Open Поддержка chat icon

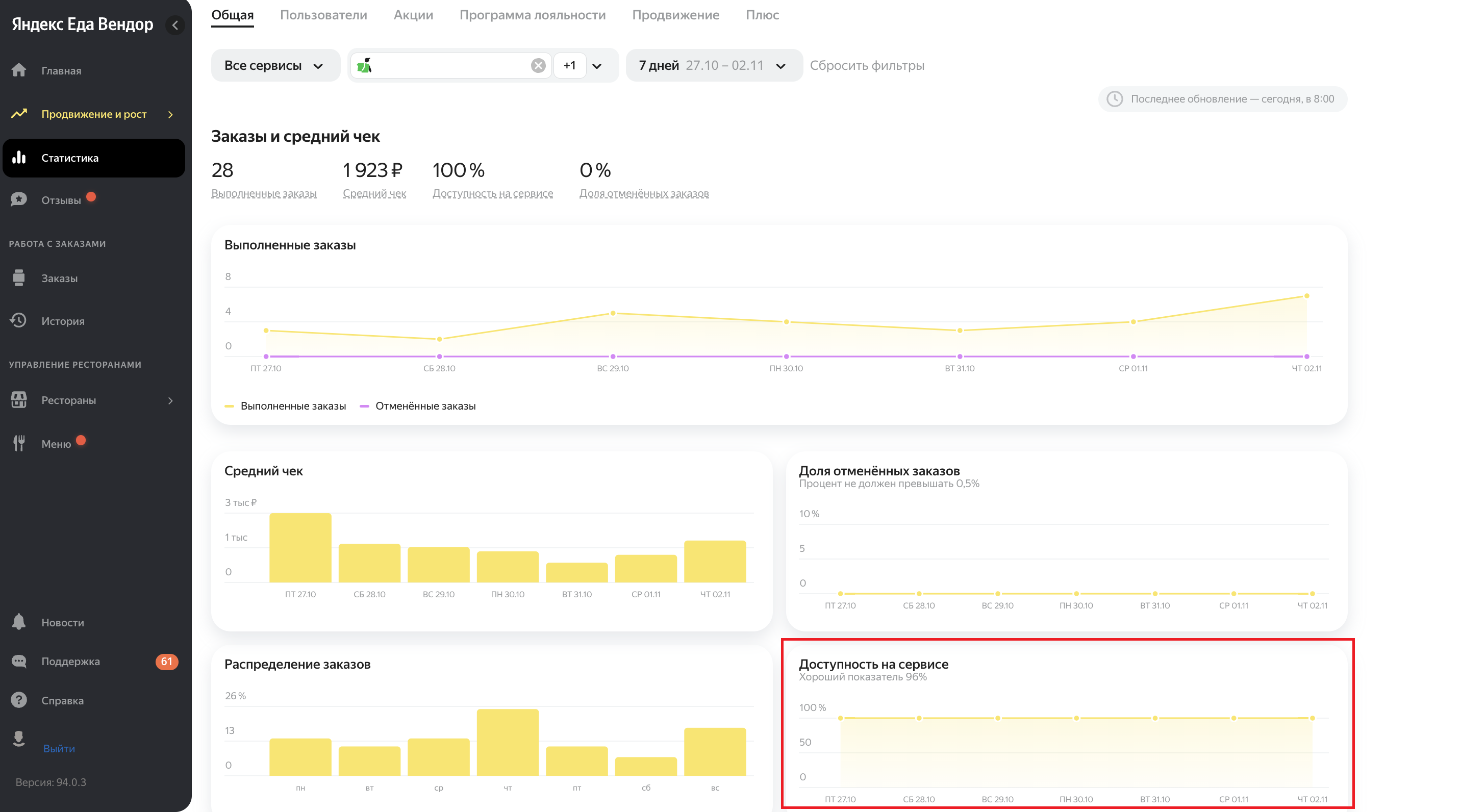(x=19, y=661)
